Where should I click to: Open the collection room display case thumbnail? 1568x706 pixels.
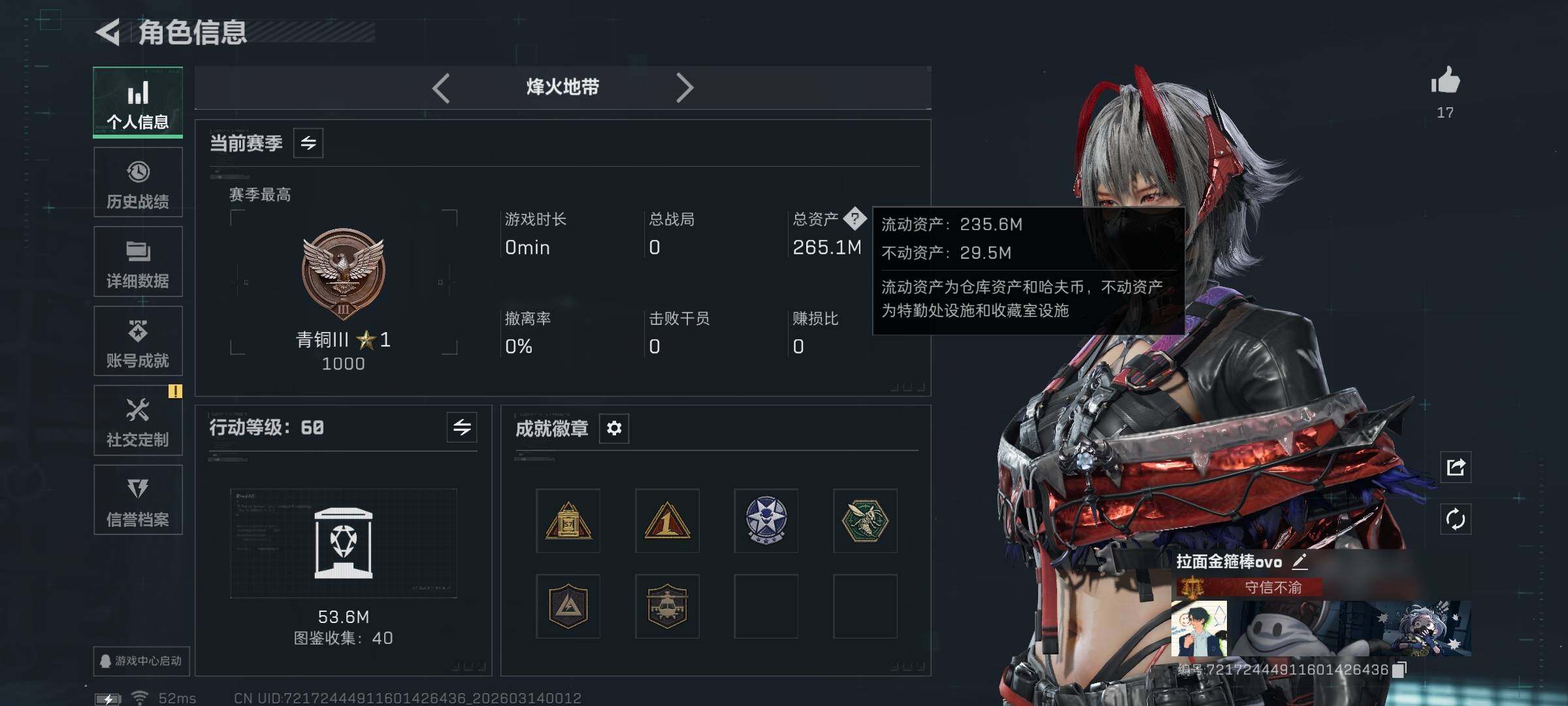pyautogui.click(x=344, y=543)
